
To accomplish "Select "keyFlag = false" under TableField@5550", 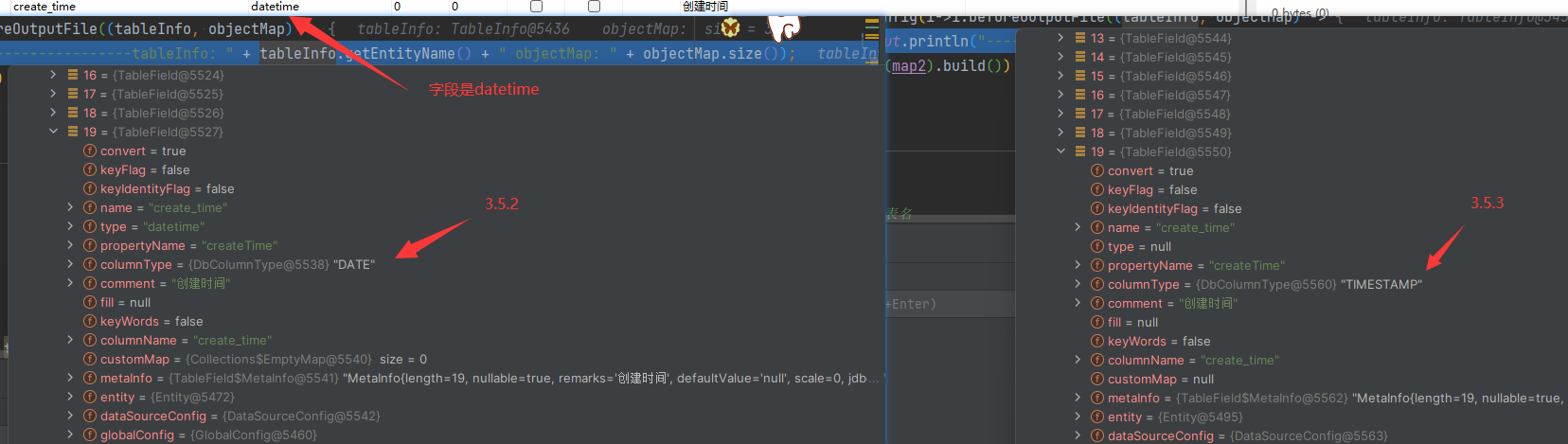I will (1152, 189).
